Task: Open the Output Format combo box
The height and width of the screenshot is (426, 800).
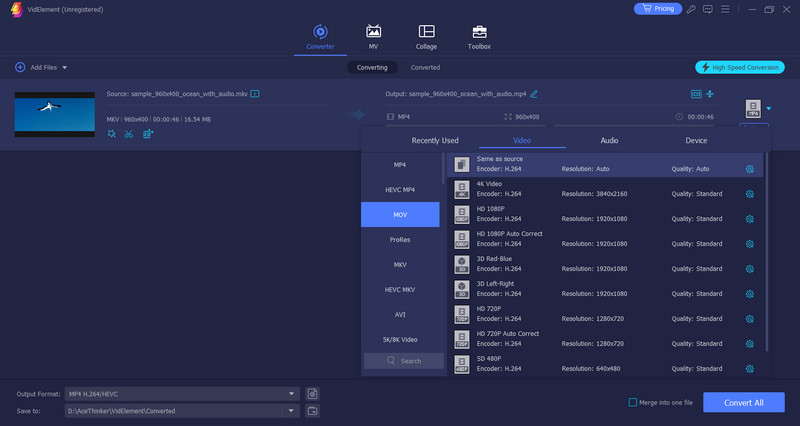Action: click(182, 394)
